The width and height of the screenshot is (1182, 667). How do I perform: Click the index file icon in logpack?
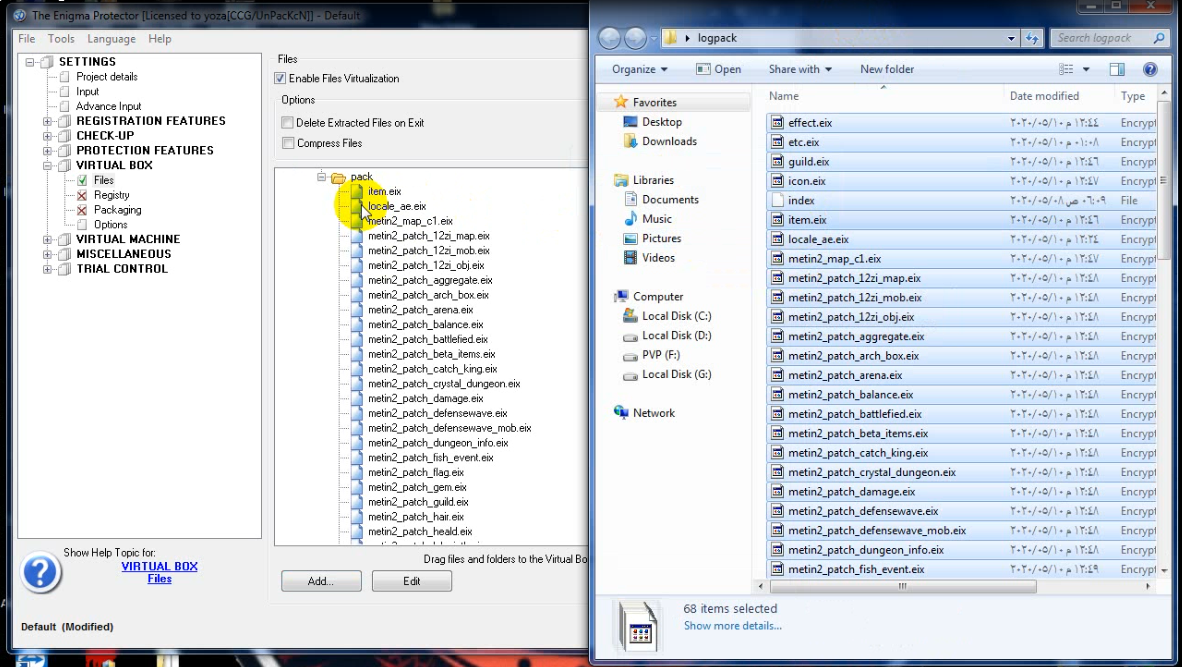coord(777,200)
